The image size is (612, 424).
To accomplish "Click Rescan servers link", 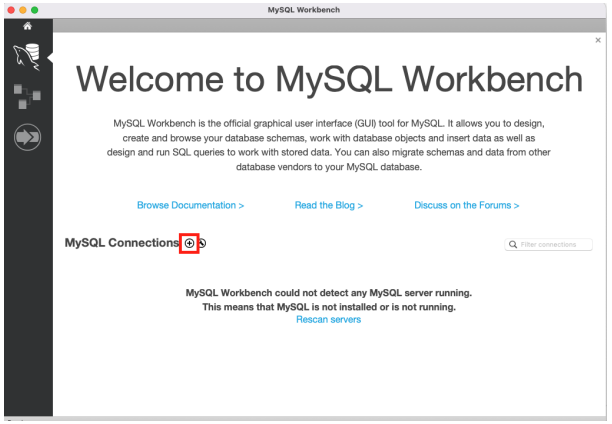I will [329, 319].
